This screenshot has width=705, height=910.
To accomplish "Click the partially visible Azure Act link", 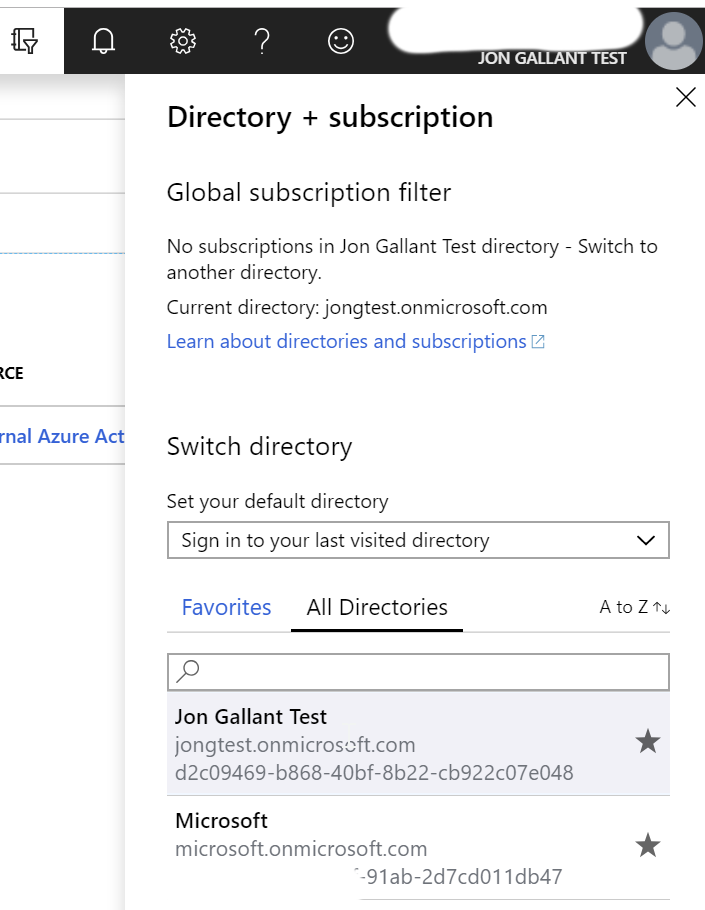I will tap(62, 436).
